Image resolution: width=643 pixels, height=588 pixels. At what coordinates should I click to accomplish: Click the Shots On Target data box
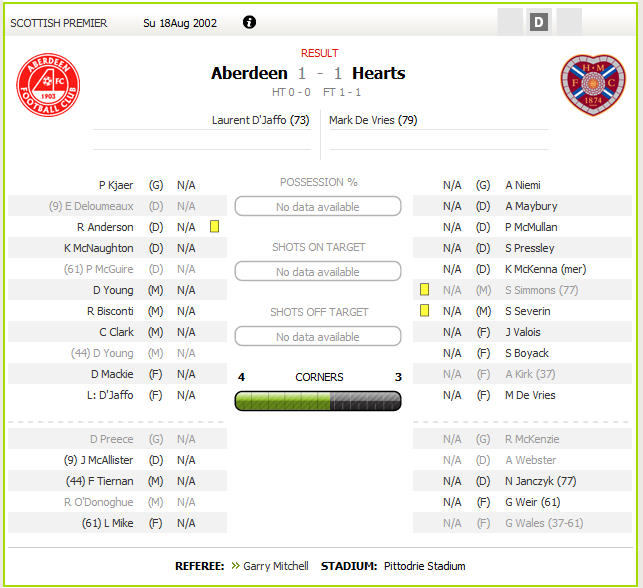coord(318,271)
